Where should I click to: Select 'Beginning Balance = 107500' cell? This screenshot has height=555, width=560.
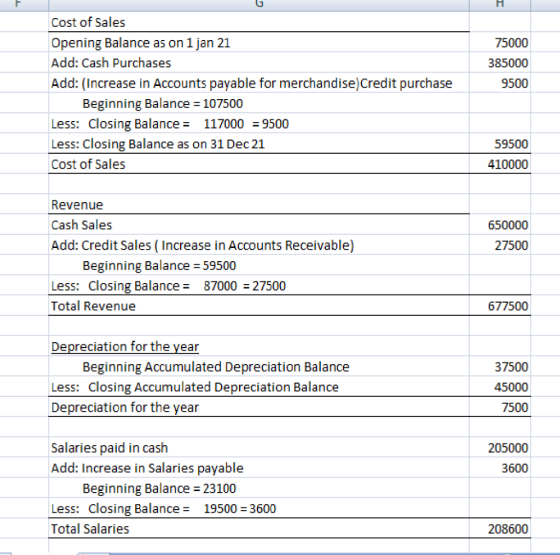[259, 104]
